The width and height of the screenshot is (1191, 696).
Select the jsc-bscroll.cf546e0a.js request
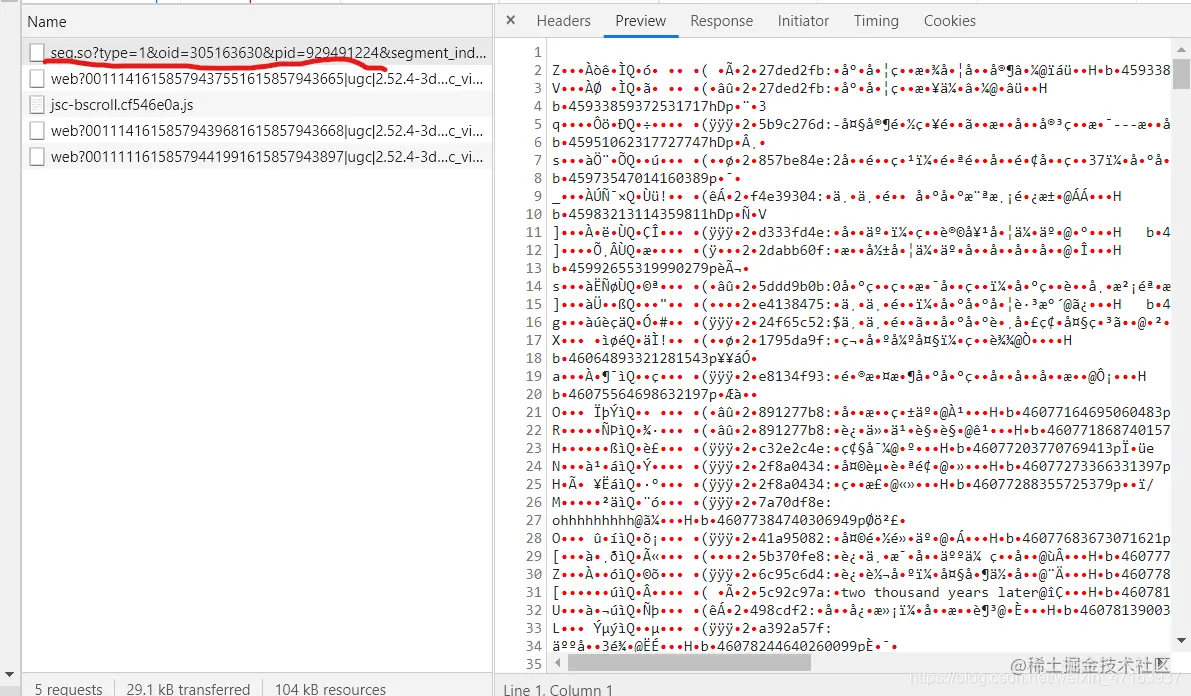tap(257, 104)
